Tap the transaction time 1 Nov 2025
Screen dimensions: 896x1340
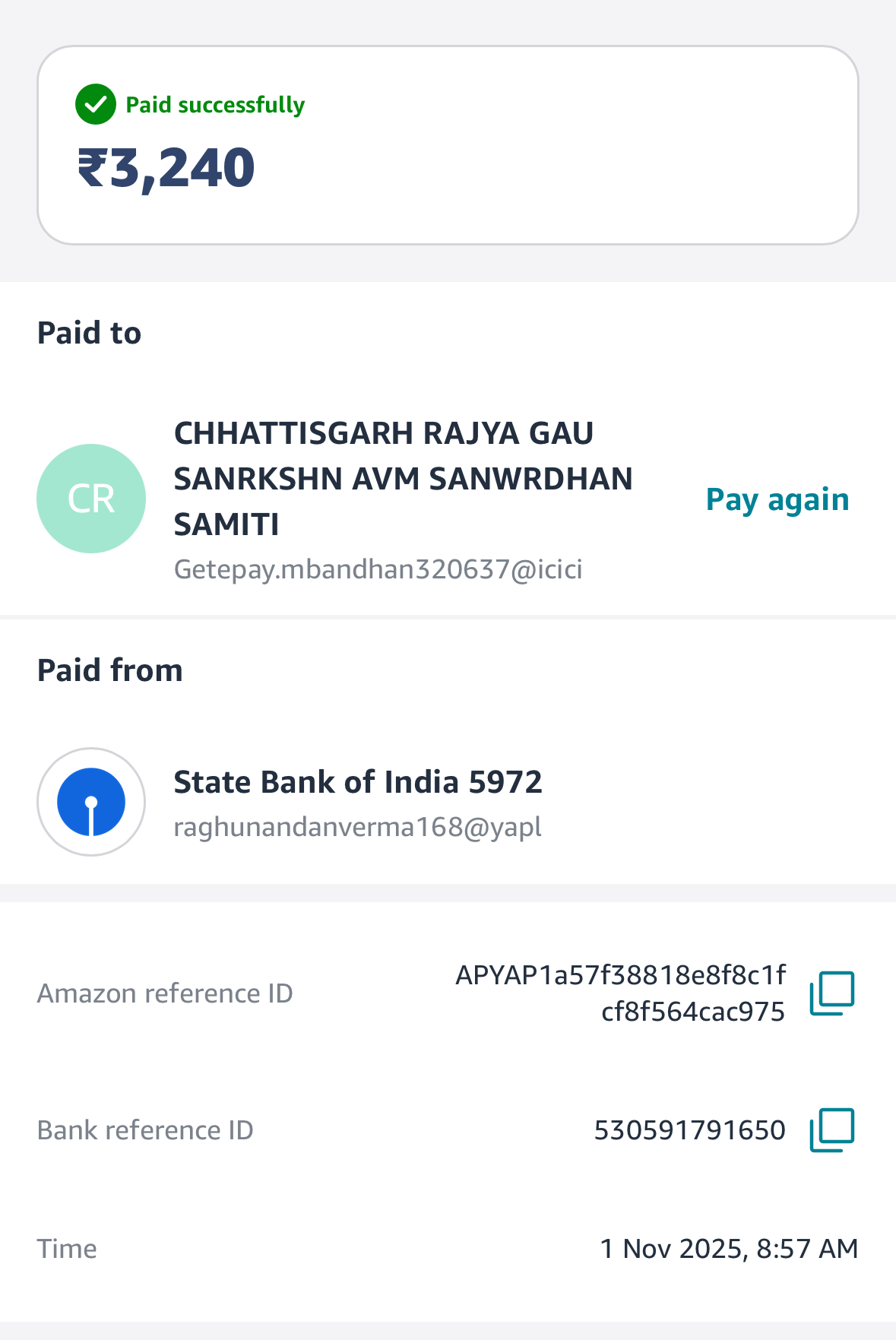[729, 1249]
